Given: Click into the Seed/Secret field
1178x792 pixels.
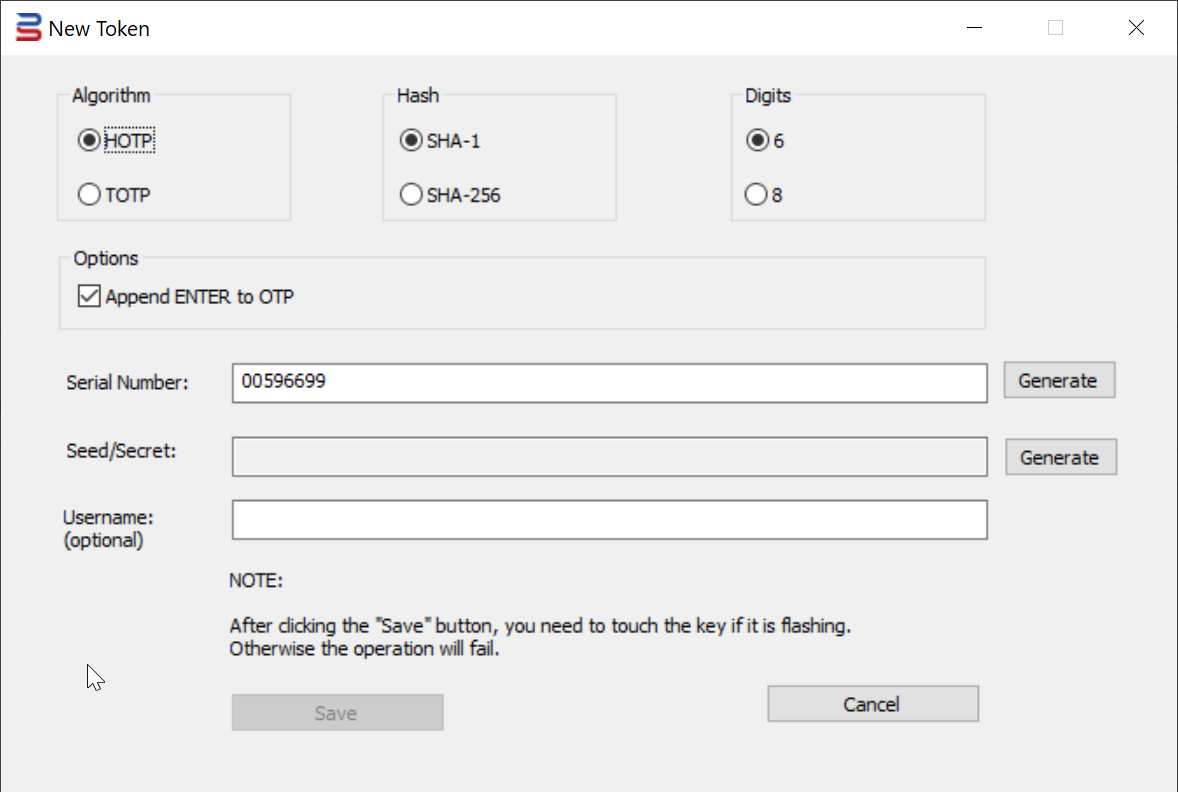Looking at the screenshot, I should point(609,457).
